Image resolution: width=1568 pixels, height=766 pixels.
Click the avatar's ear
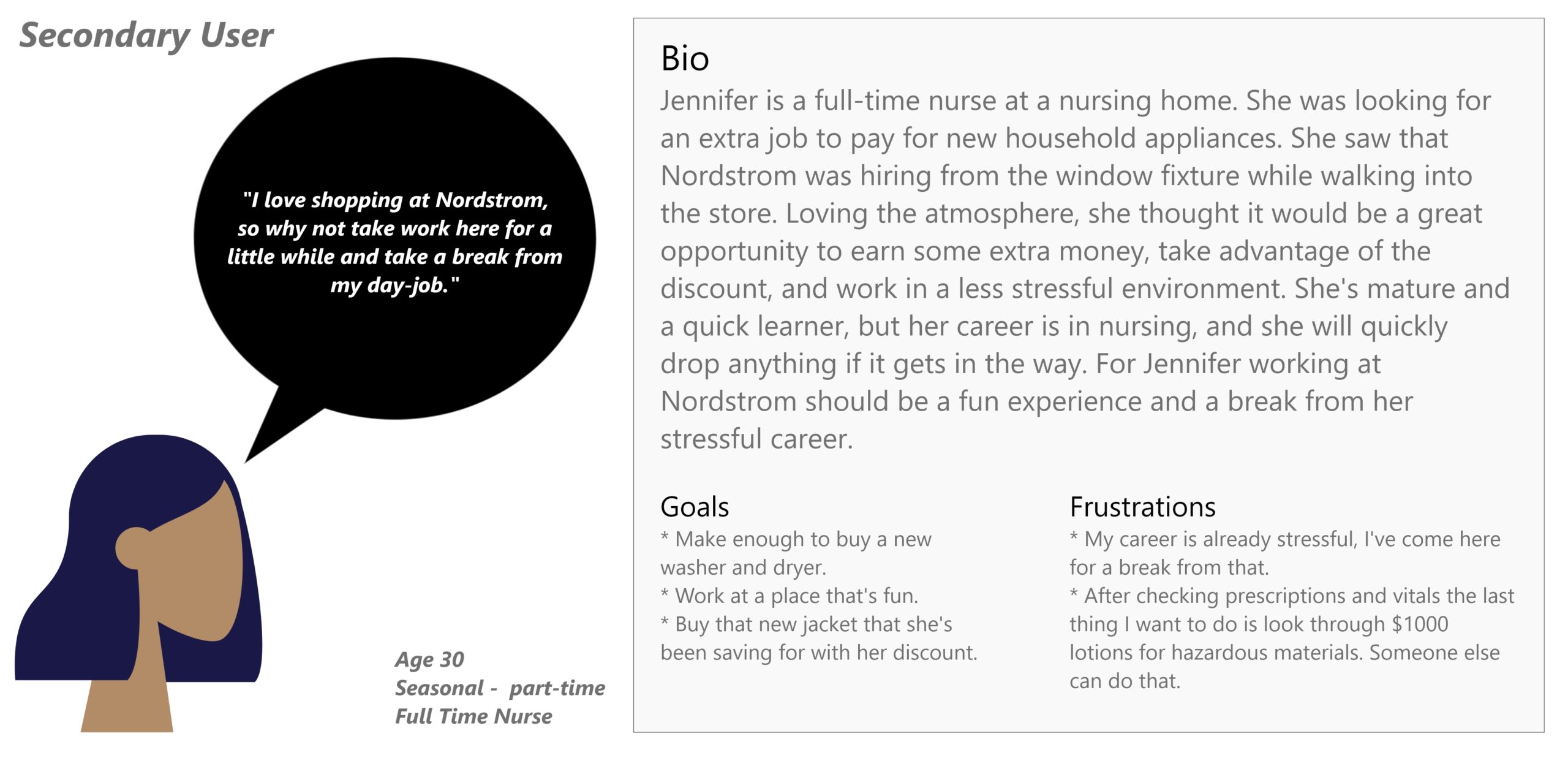[x=131, y=548]
